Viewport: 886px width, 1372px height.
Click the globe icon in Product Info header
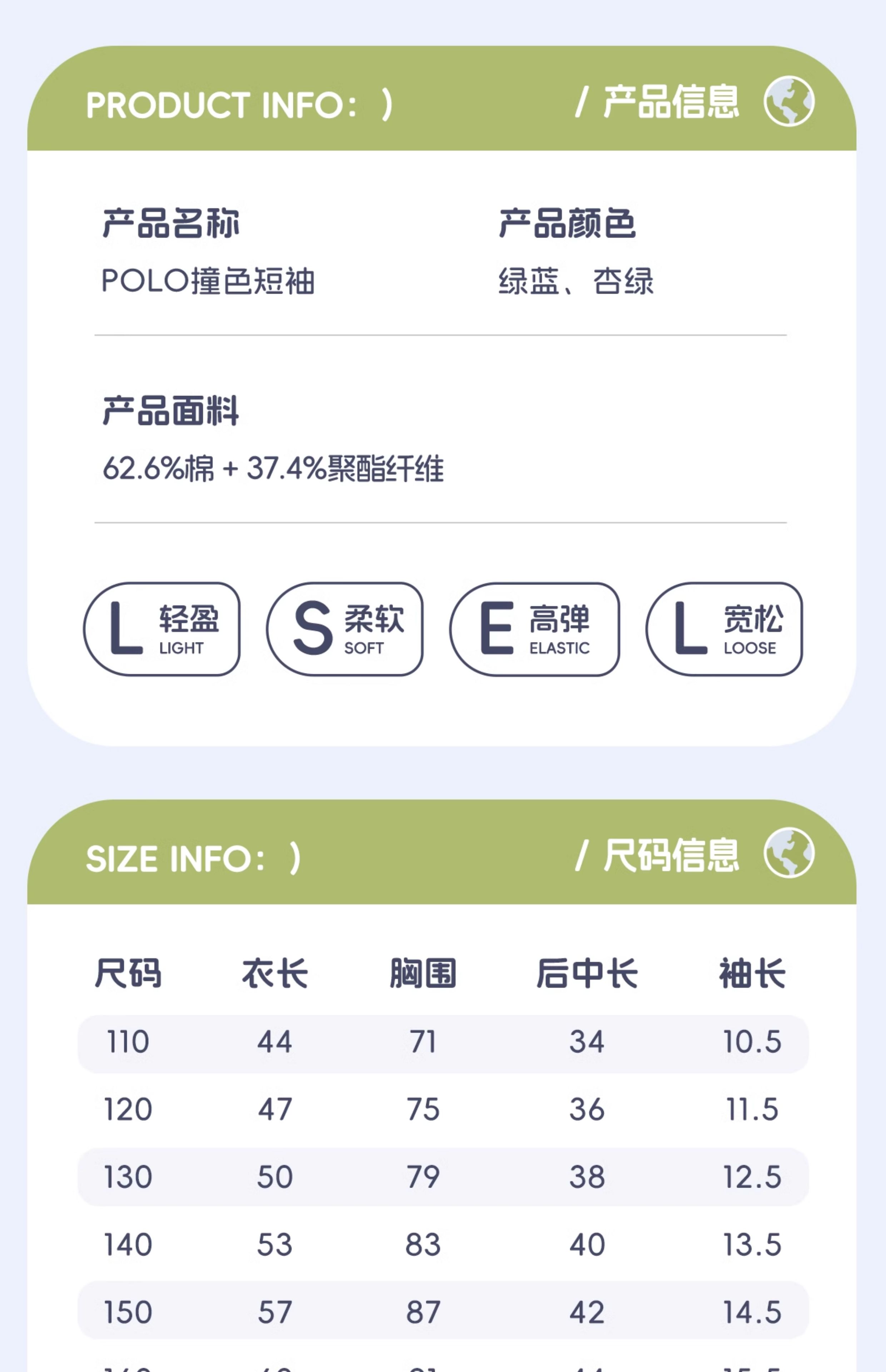point(789,101)
